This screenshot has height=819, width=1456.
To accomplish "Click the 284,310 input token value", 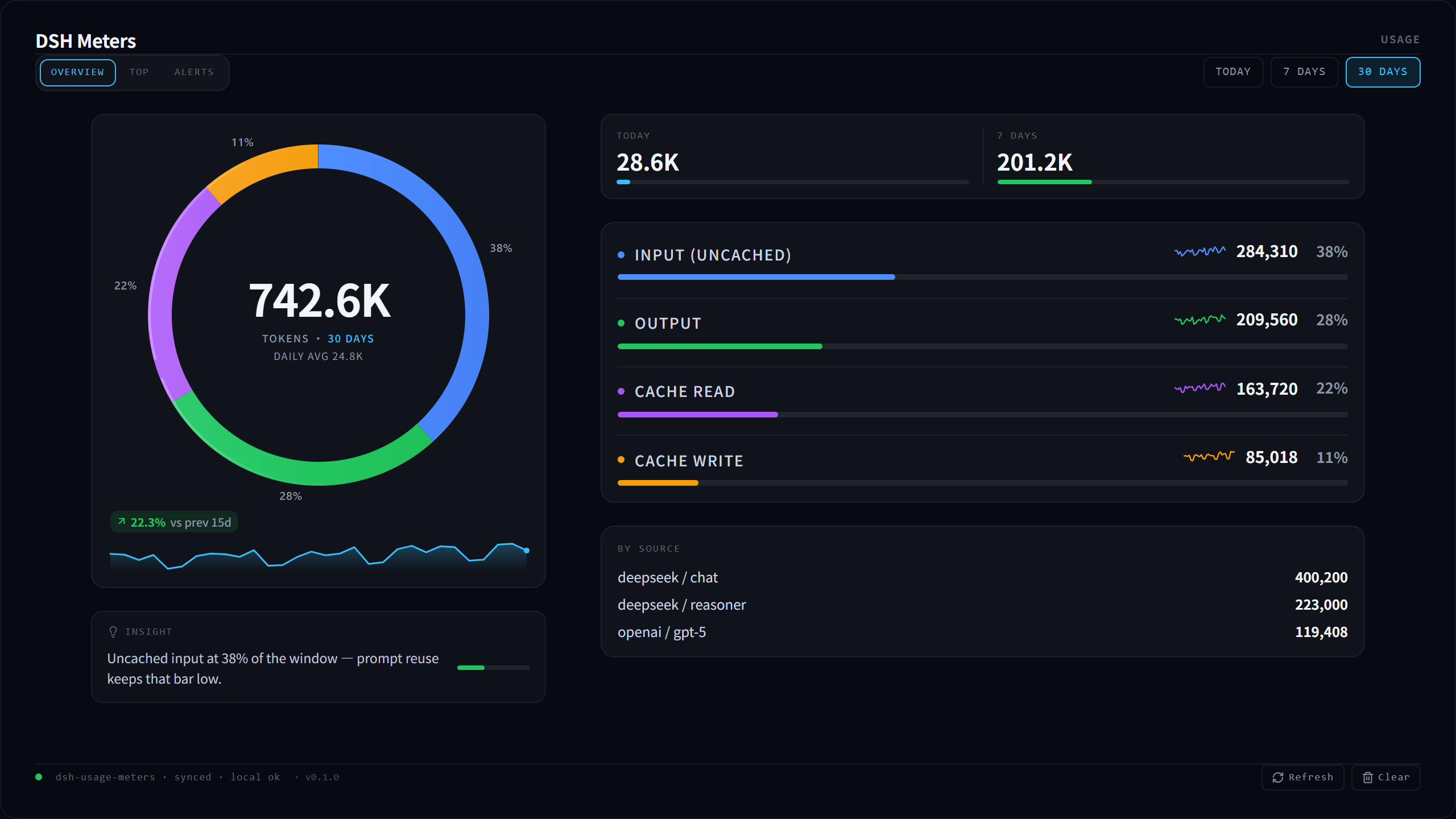I will [x=1267, y=251].
